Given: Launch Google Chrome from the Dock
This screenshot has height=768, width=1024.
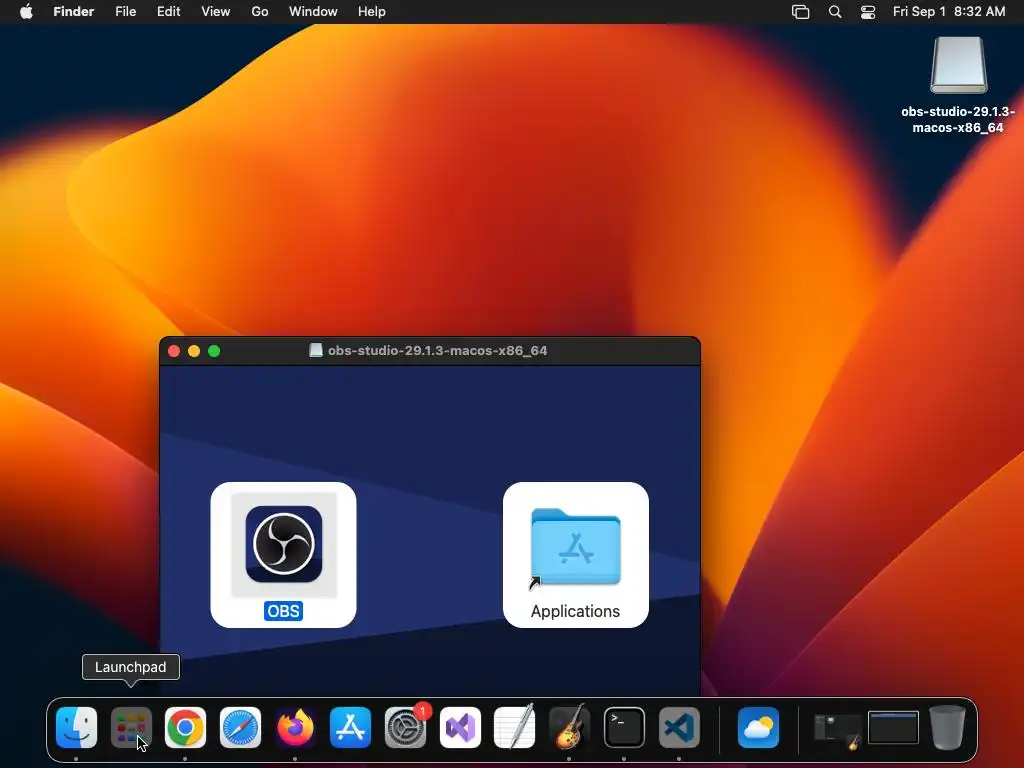Looking at the screenshot, I should pos(185,728).
